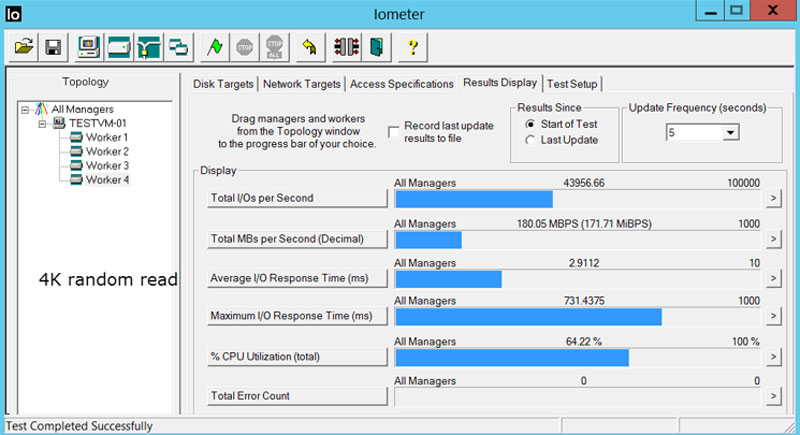Image resolution: width=800 pixels, height=435 pixels.
Task: Click the Iometer title bar logo
Action: [13, 14]
